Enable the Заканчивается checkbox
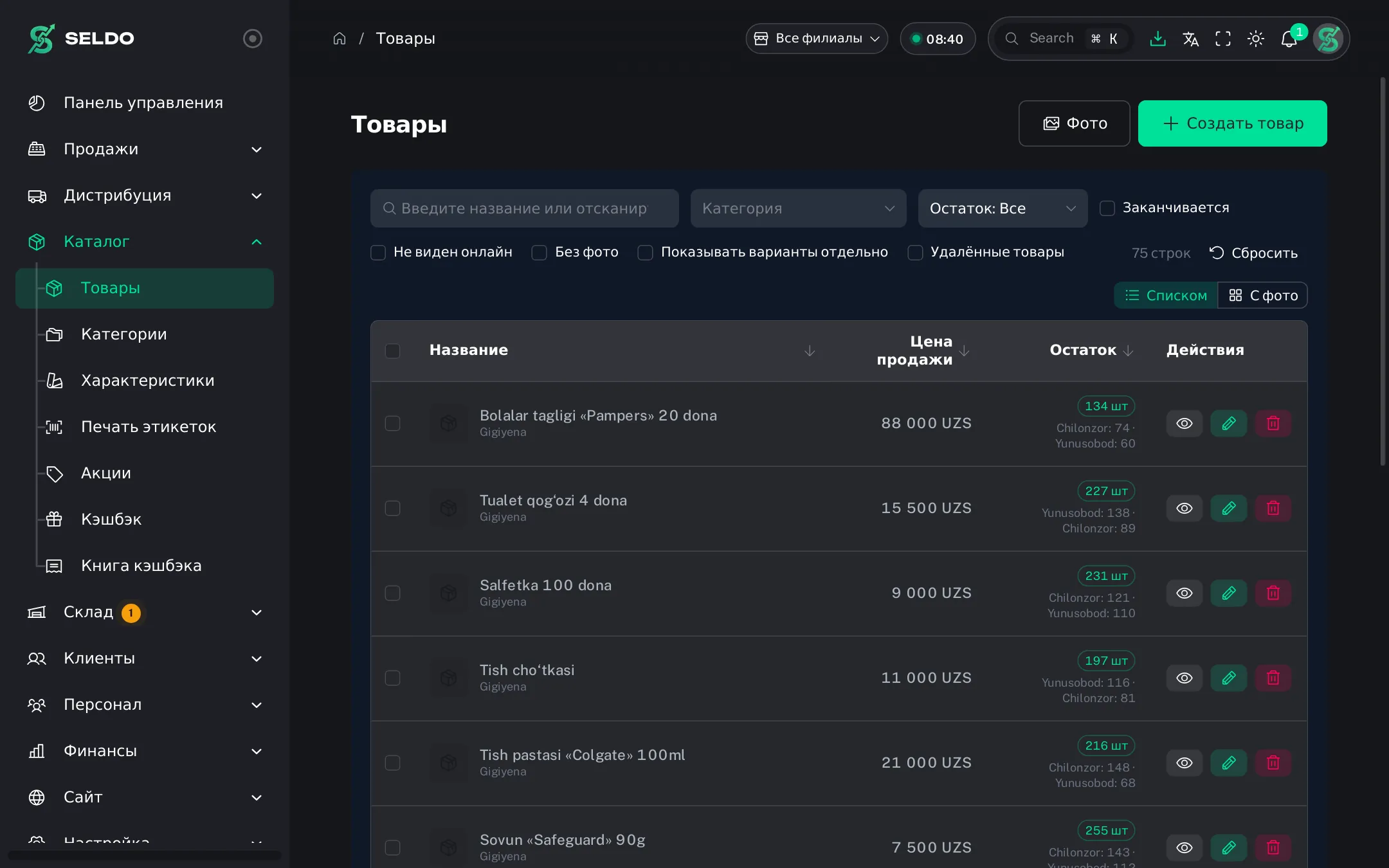The width and height of the screenshot is (1389, 868). 1107,208
